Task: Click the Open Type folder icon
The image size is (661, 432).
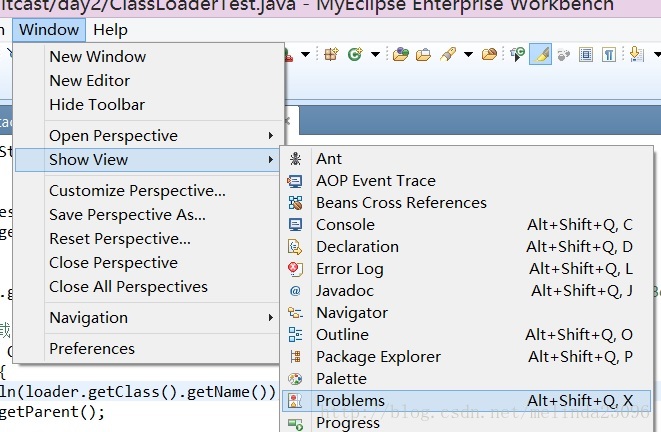Action: 400,54
